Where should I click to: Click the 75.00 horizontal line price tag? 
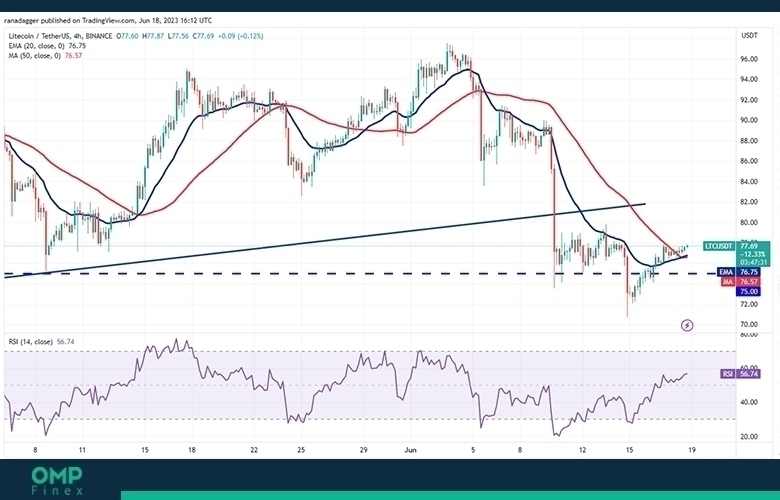(749, 292)
